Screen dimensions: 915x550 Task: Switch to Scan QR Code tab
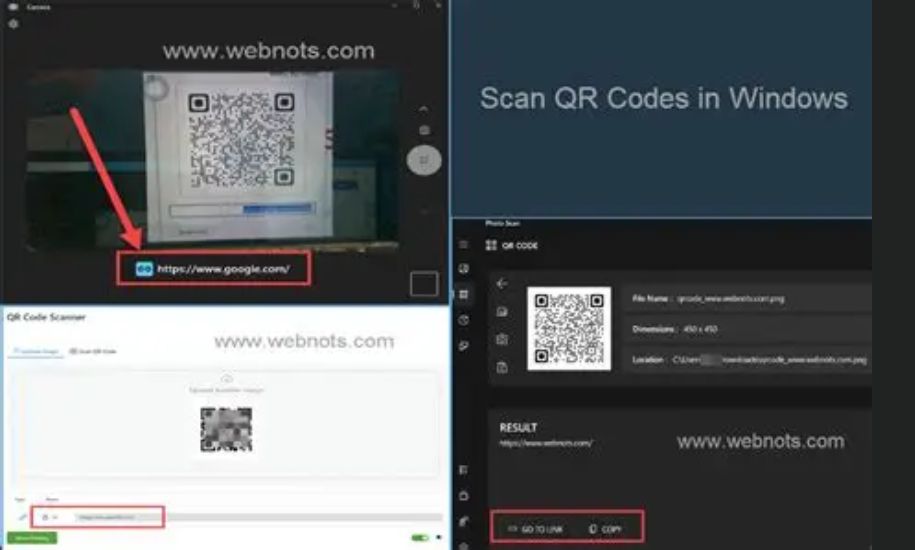(x=93, y=351)
